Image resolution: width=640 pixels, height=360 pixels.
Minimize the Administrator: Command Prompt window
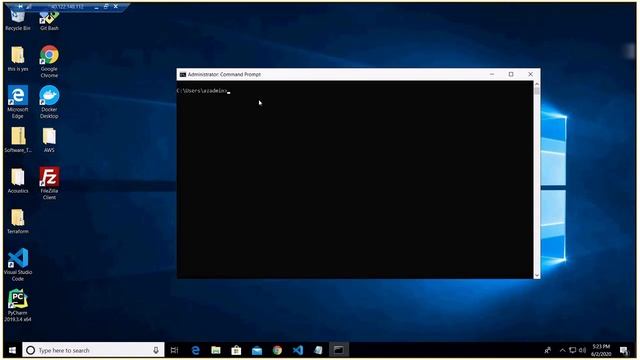point(492,74)
